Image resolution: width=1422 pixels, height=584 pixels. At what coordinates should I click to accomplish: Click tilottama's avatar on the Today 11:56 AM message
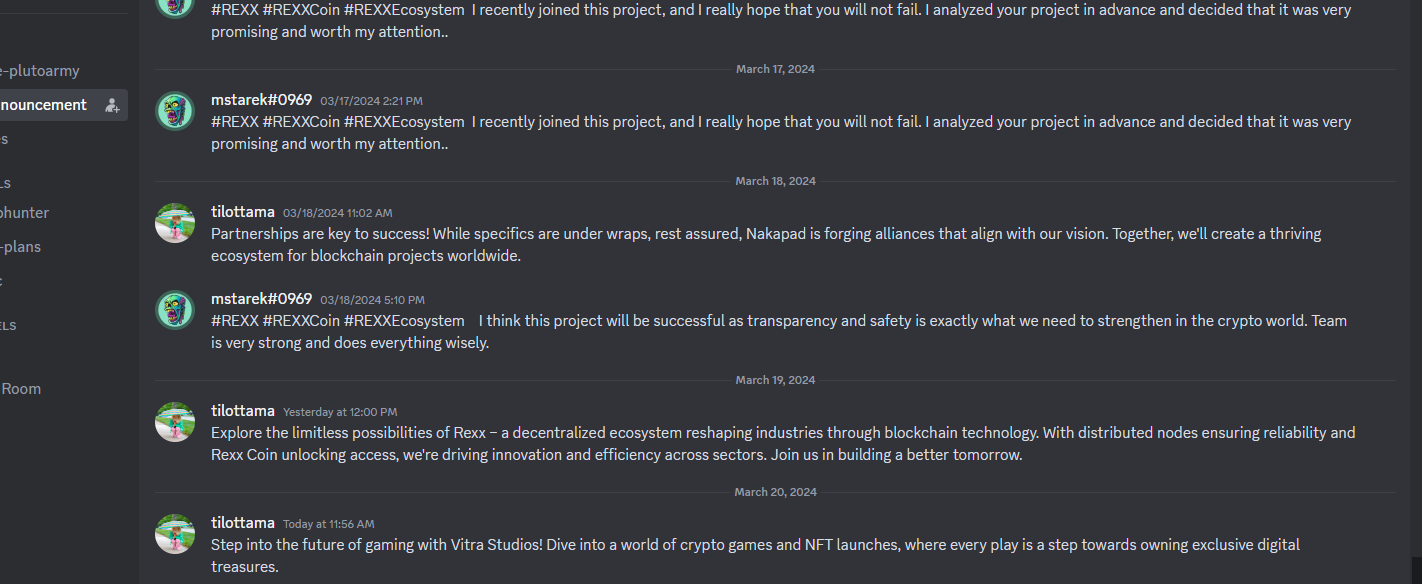175,534
